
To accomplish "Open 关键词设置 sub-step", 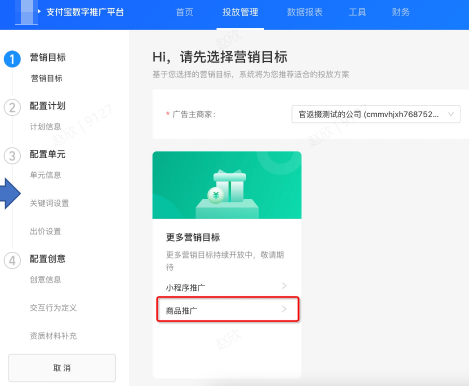I will 49,203.
